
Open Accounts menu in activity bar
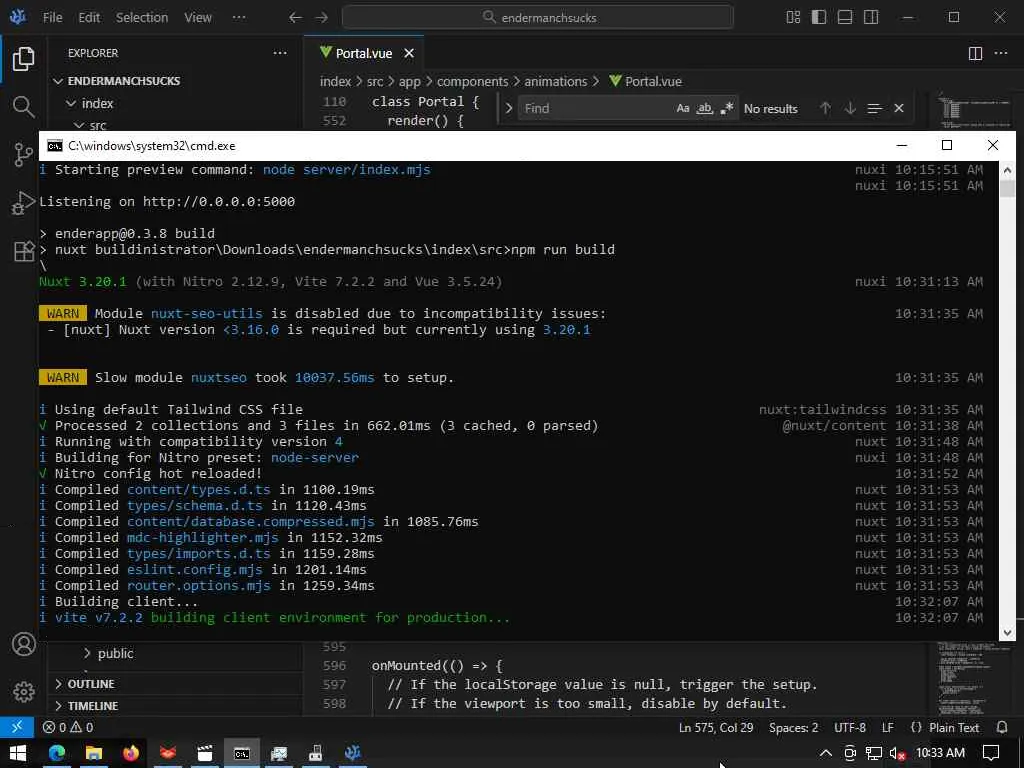tap(24, 644)
